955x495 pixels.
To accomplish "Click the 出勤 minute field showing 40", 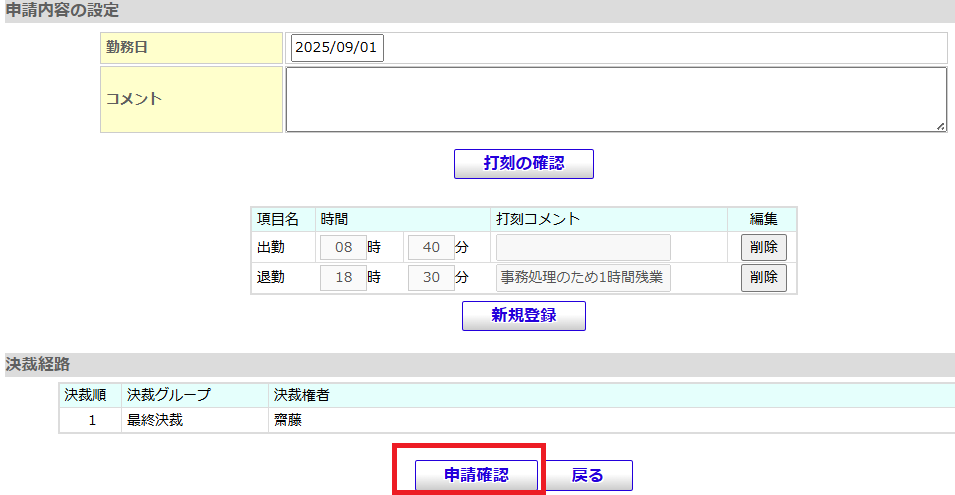I will point(431,247).
